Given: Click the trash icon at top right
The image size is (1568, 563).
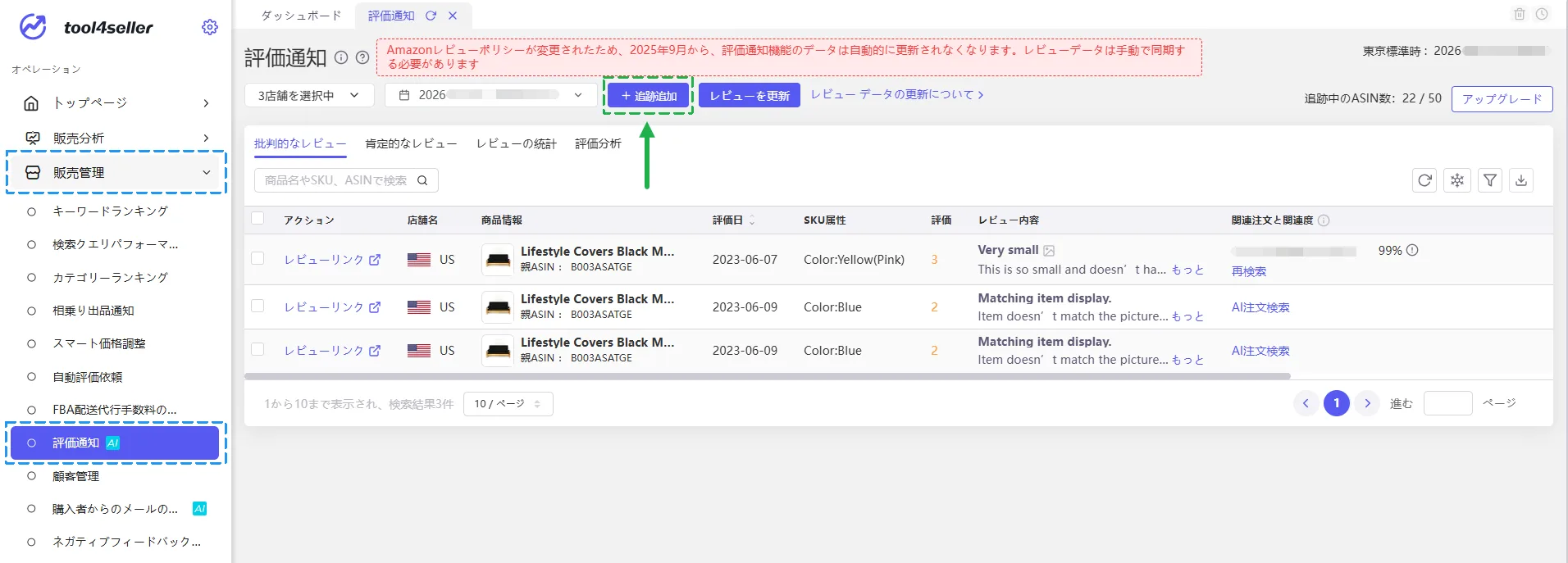Looking at the screenshot, I should (1520, 14).
